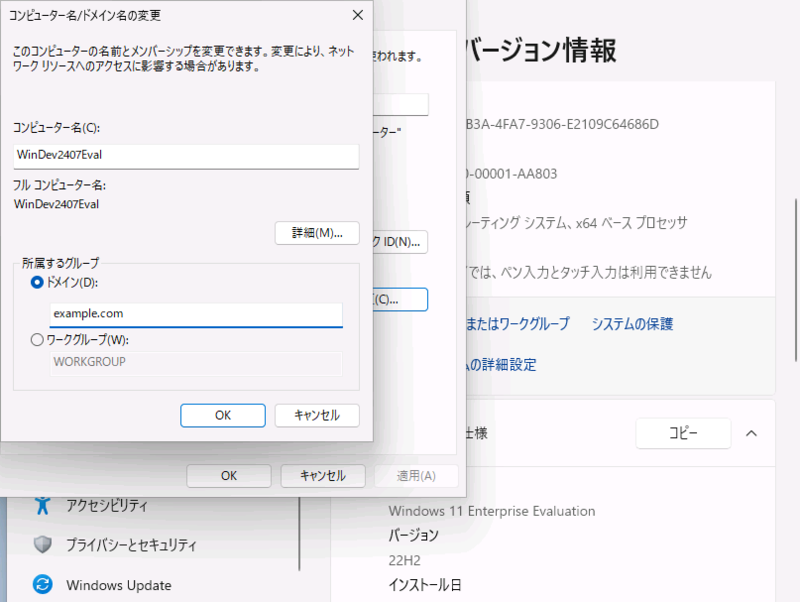Close the コンピューター名/ドメイン名の変更 dialog with X
800x602 pixels.
click(x=357, y=15)
